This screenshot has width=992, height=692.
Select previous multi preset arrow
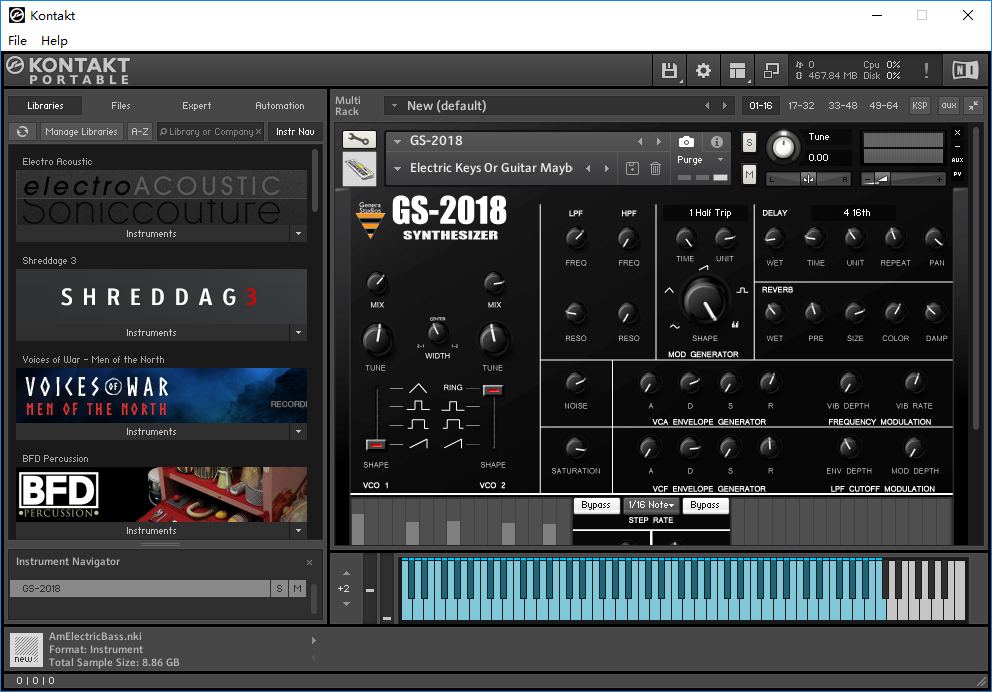tap(707, 106)
